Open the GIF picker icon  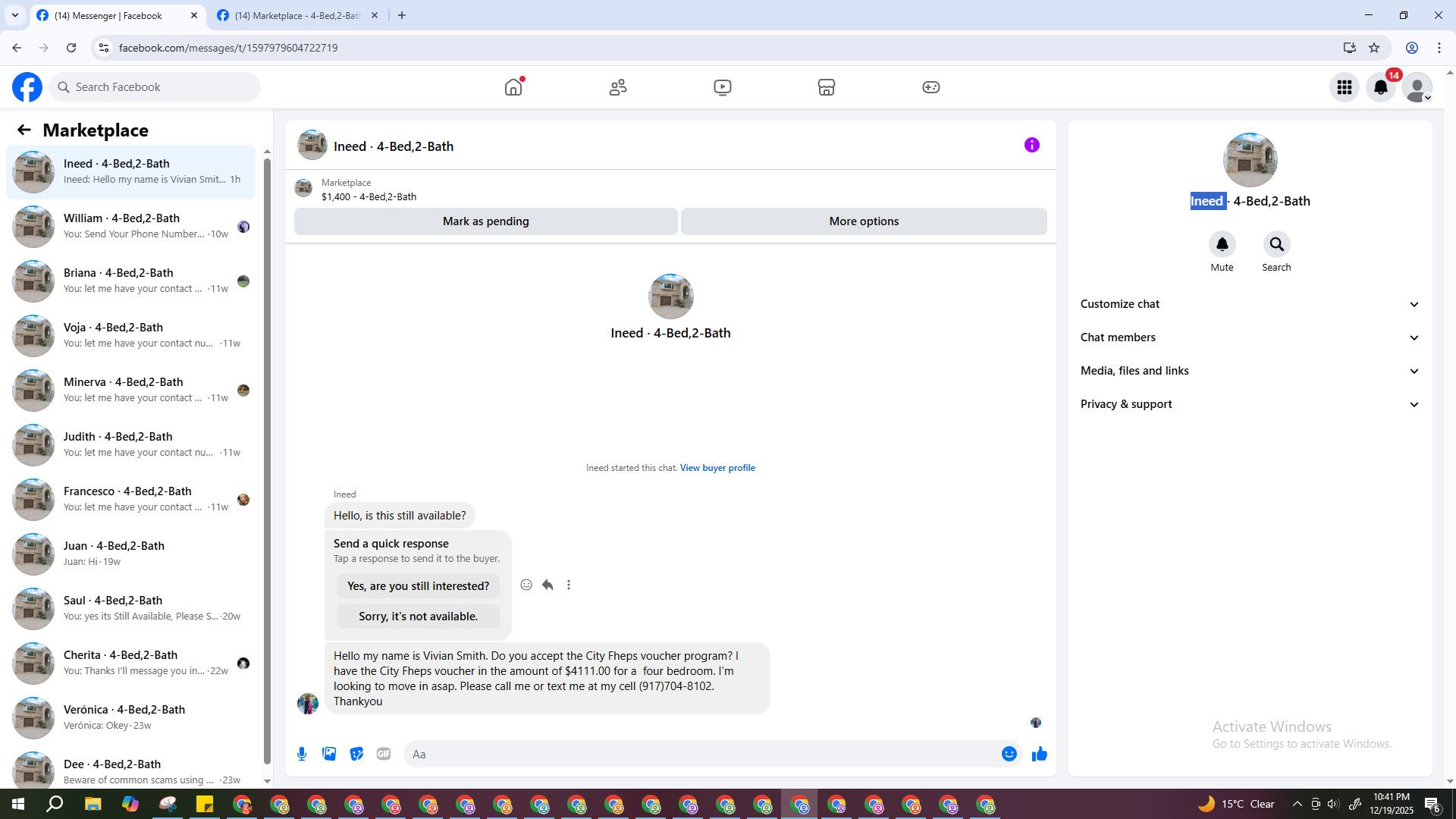pyautogui.click(x=384, y=754)
